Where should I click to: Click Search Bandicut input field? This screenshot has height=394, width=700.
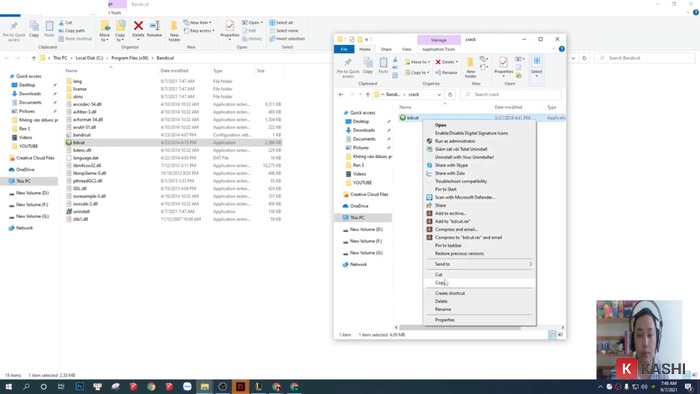(645, 58)
